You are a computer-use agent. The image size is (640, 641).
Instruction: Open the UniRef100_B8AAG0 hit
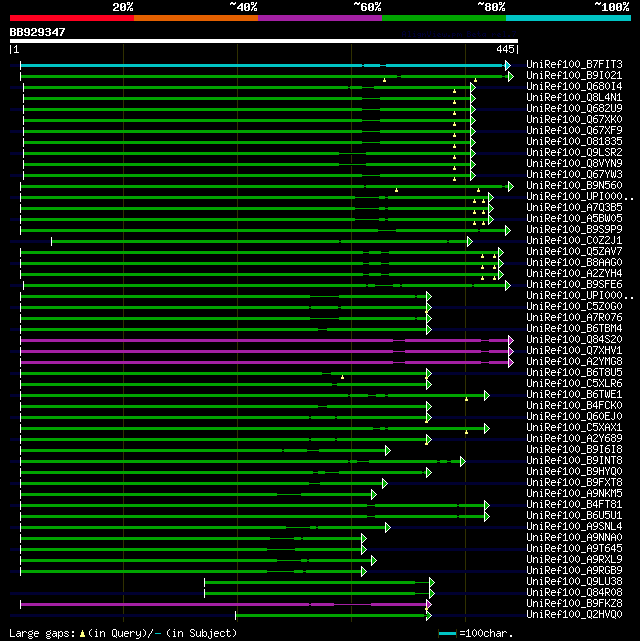coord(574,263)
